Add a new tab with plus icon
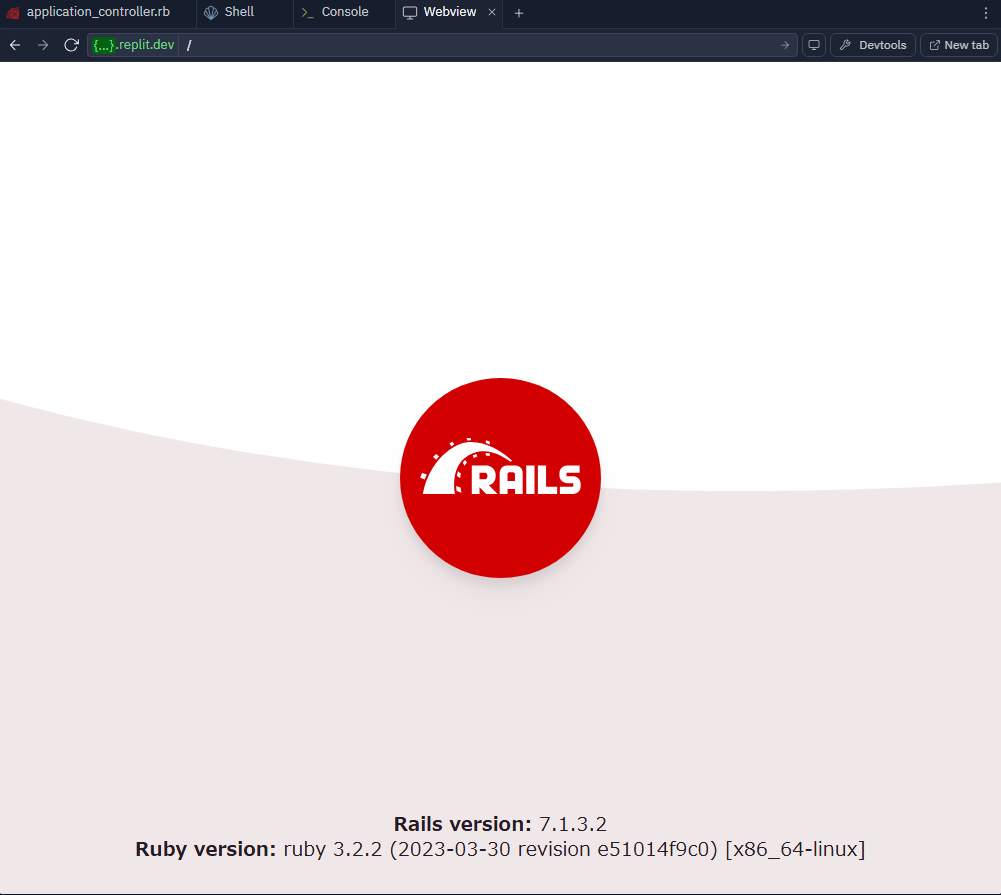1001x895 pixels. point(518,13)
